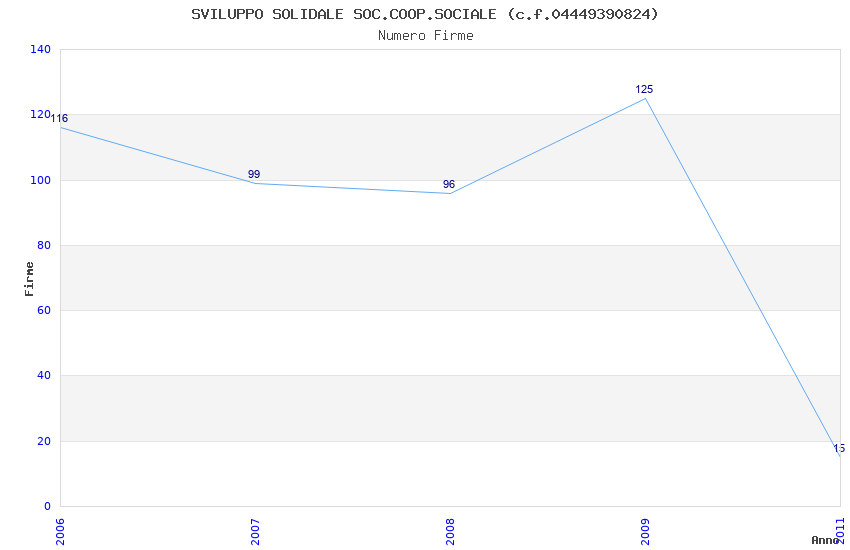Viewport: 850px width, 550px height.
Task: Click the y-axis value 60
Action: click(x=44, y=310)
